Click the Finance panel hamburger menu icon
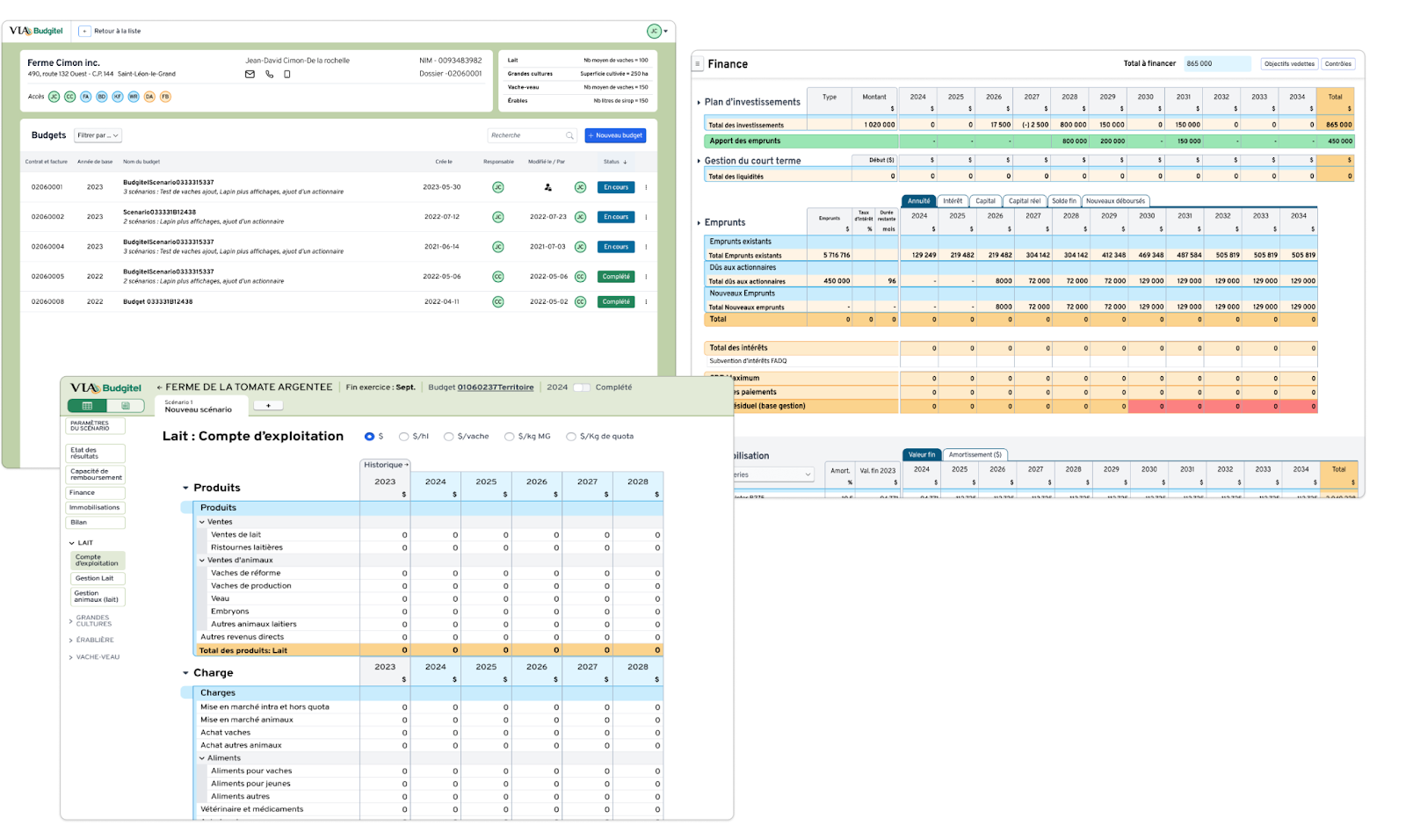This screenshot has height=840, width=1406. click(x=698, y=64)
